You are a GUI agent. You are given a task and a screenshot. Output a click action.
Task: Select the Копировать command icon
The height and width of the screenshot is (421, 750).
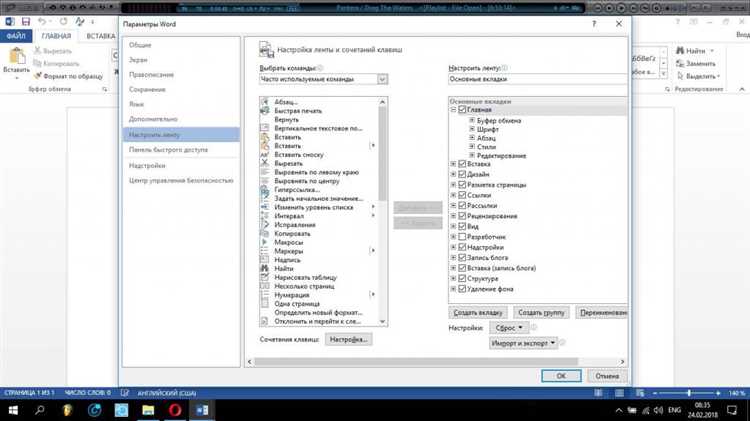point(265,233)
